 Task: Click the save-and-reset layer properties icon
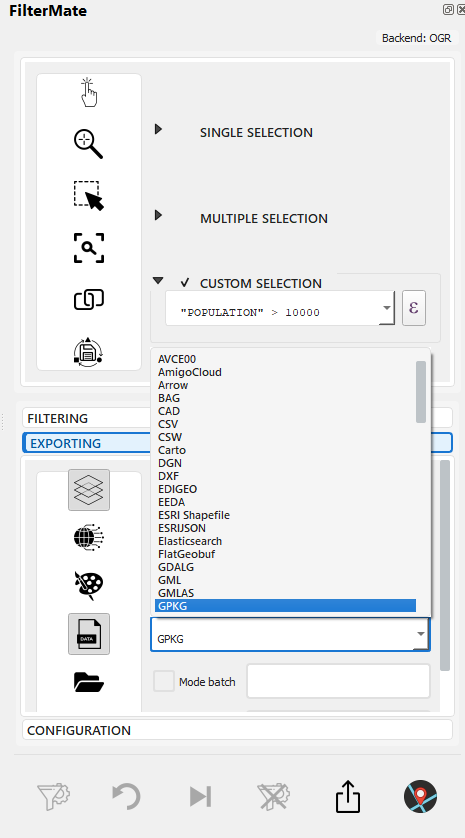pyautogui.click(x=88, y=352)
